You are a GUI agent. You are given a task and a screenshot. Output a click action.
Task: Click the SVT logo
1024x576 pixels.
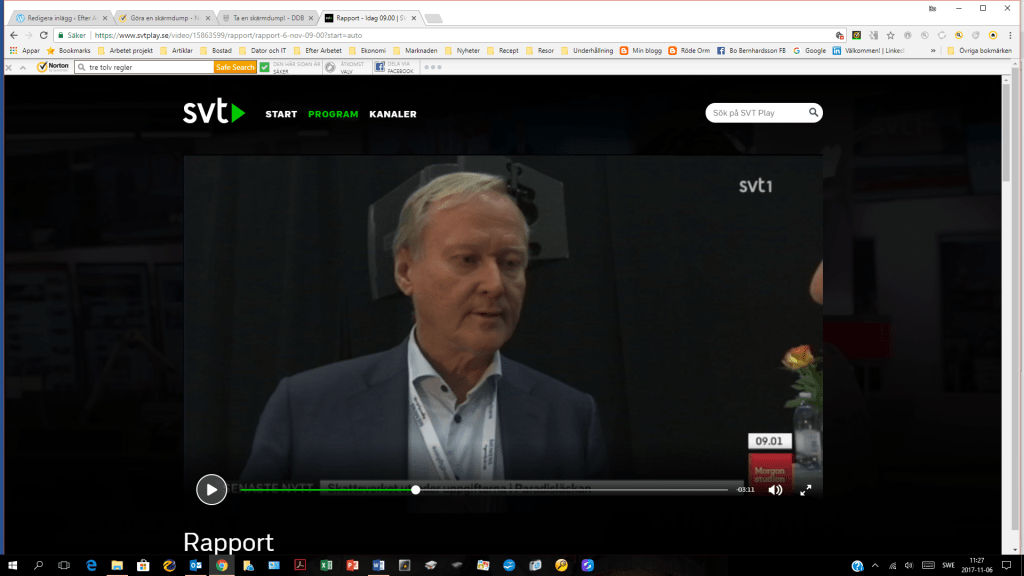(213, 113)
